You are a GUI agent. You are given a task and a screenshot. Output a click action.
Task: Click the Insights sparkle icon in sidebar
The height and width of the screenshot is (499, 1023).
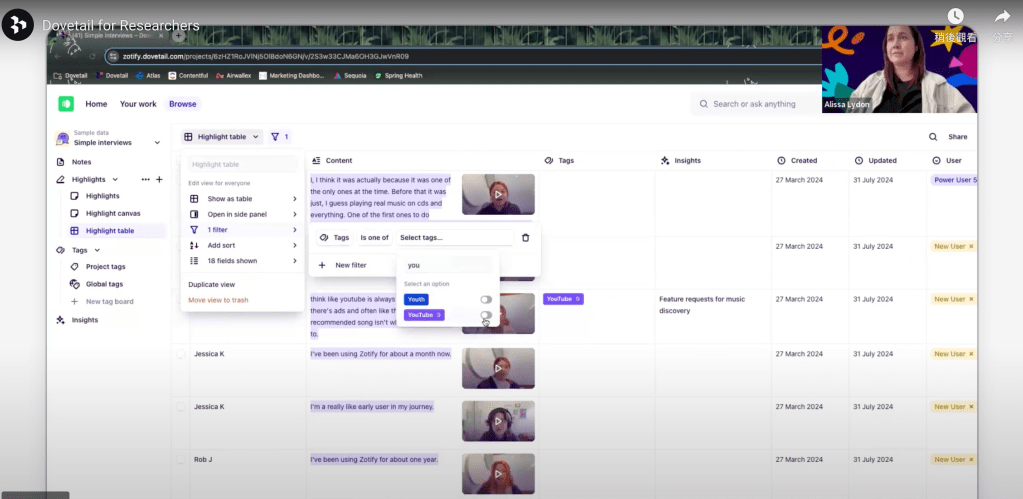(x=61, y=320)
